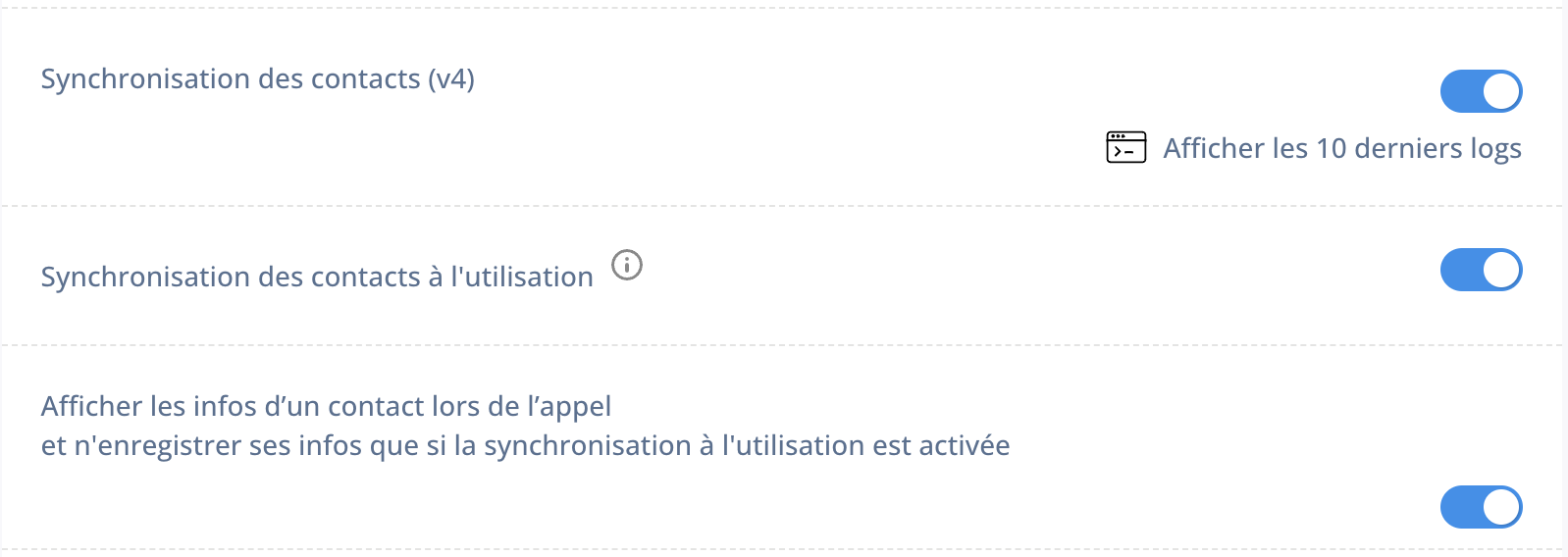
Task: Click the white knob of the à l'utilisation toggle
Action: 1501,270
